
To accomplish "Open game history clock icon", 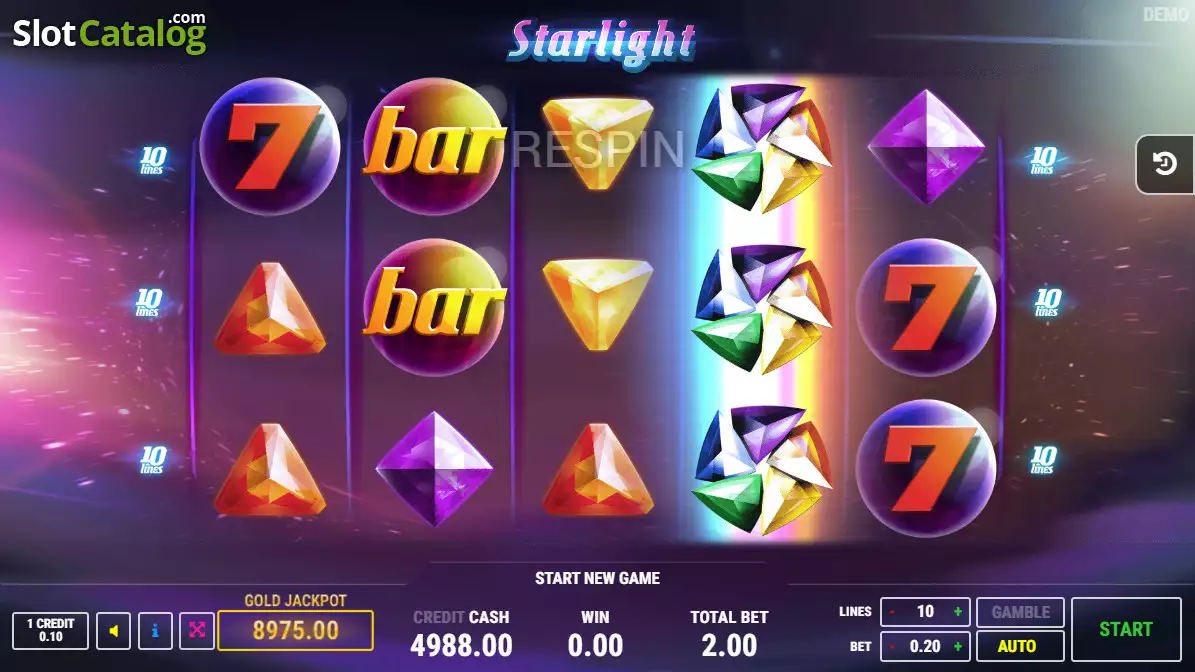I will click(1165, 164).
